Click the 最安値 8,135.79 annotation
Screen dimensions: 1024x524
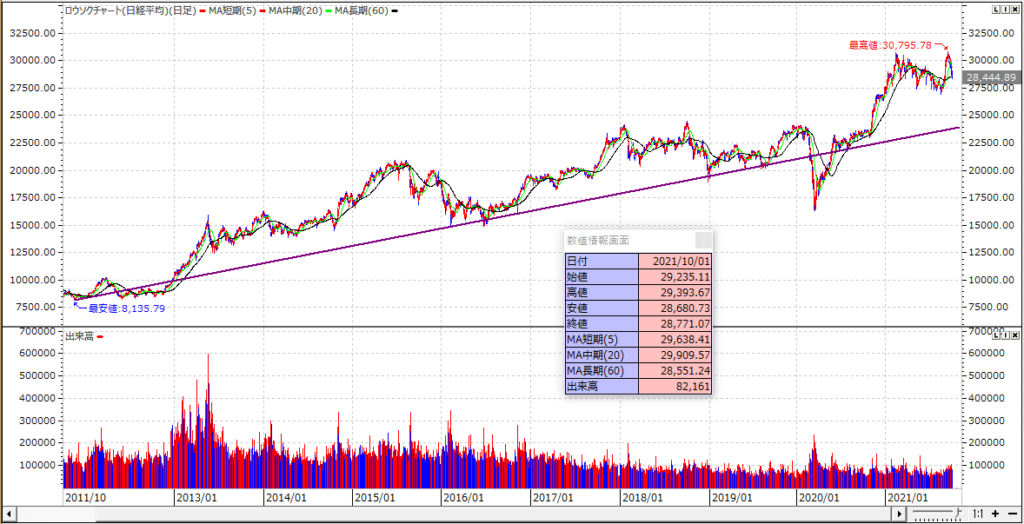pyautogui.click(x=125, y=309)
